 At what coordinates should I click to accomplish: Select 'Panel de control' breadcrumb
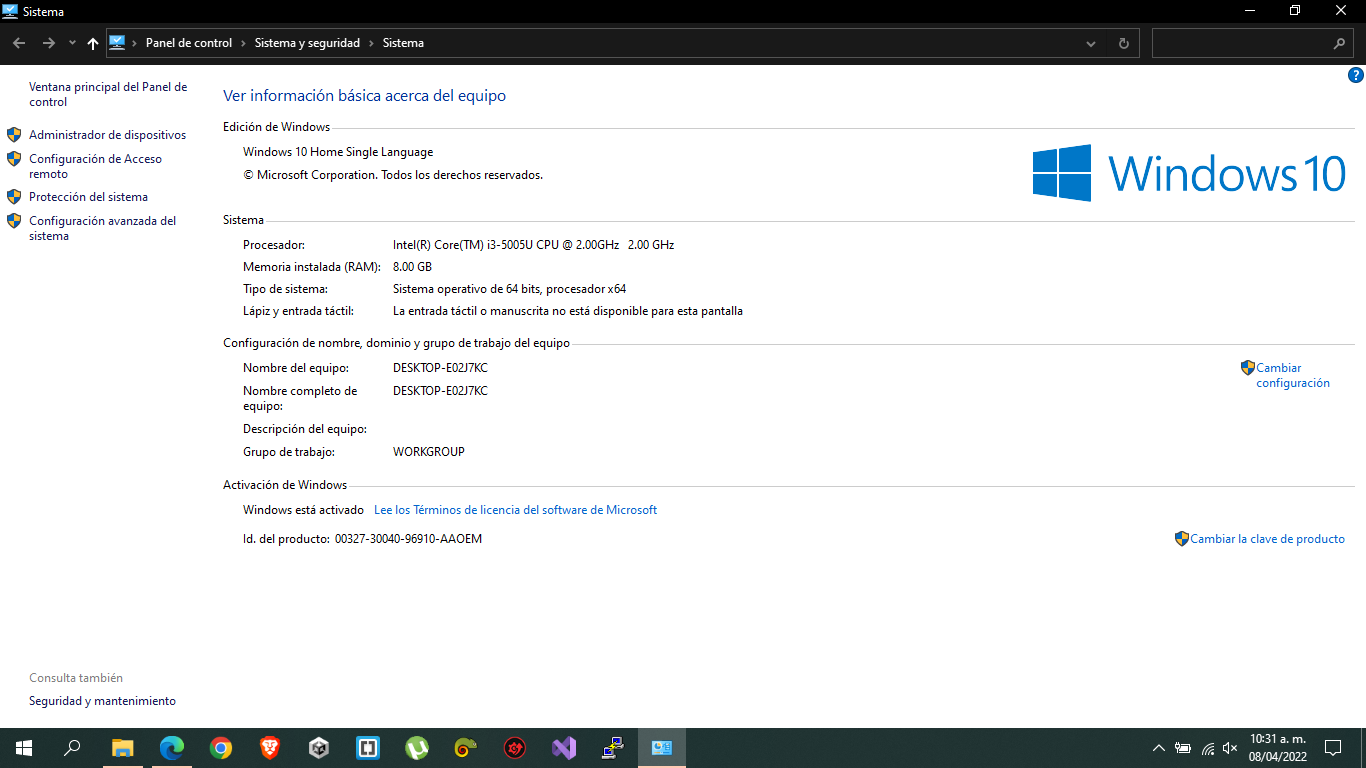[x=189, y=43]
